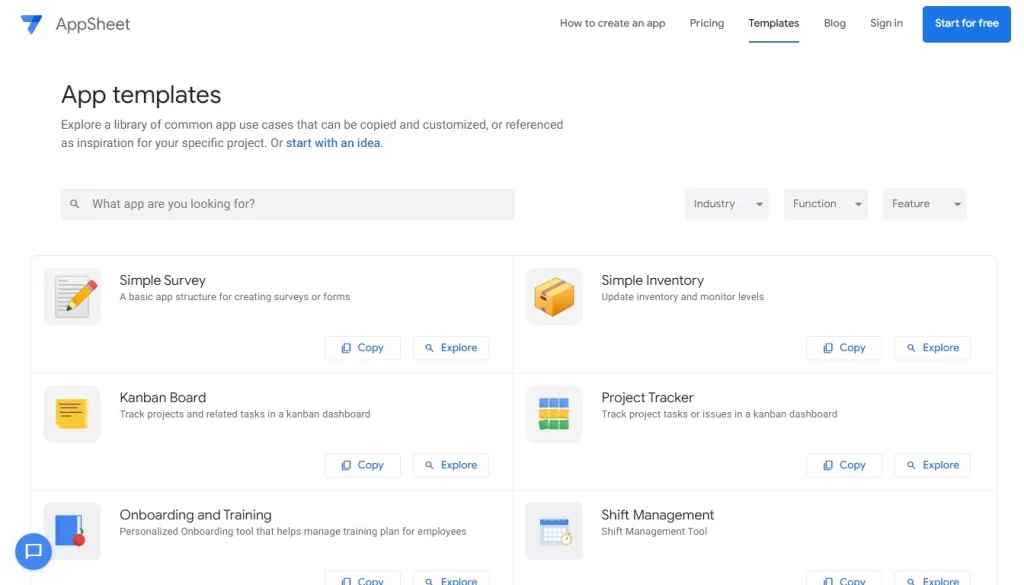
Task: Select the Templates nav tab
Action: click(x=774, y=24)
